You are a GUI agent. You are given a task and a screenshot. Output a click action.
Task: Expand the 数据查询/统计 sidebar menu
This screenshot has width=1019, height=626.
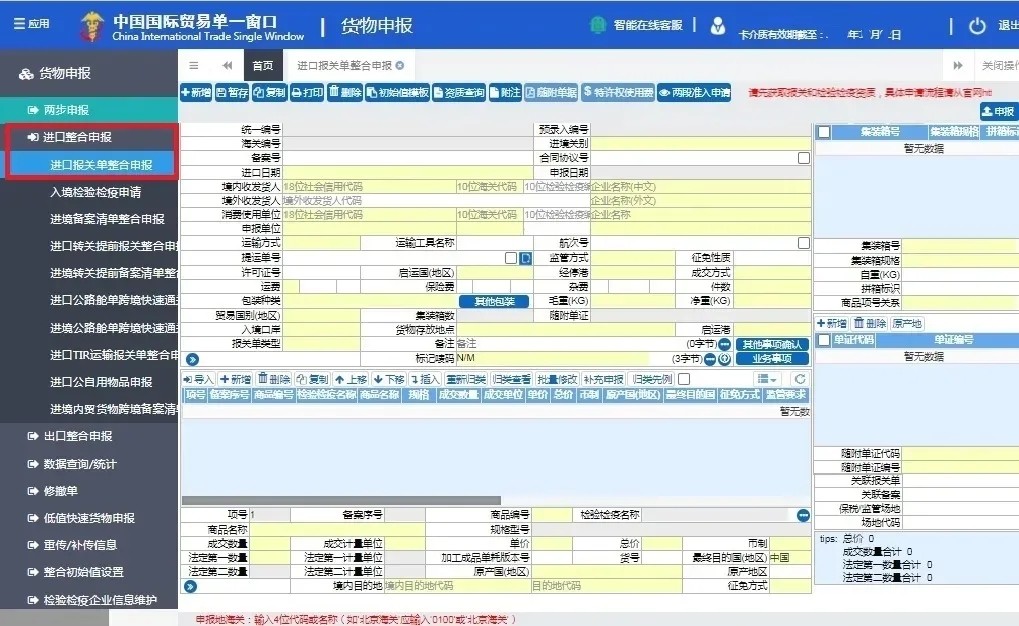80,464
